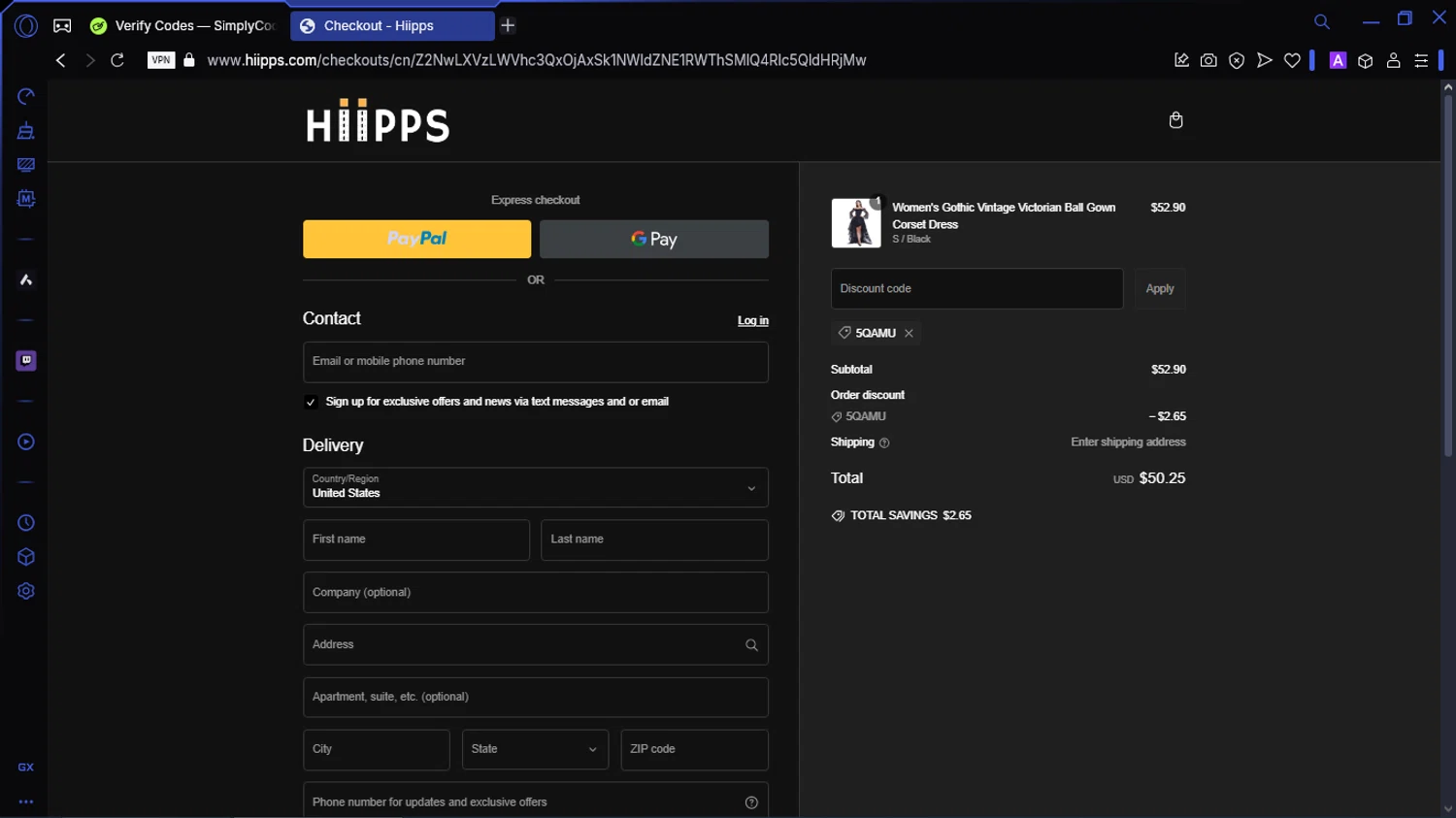Select the Checkout - Hiipps tab
This screenshot has width=1456, height=818.
[x=392, y=26]
